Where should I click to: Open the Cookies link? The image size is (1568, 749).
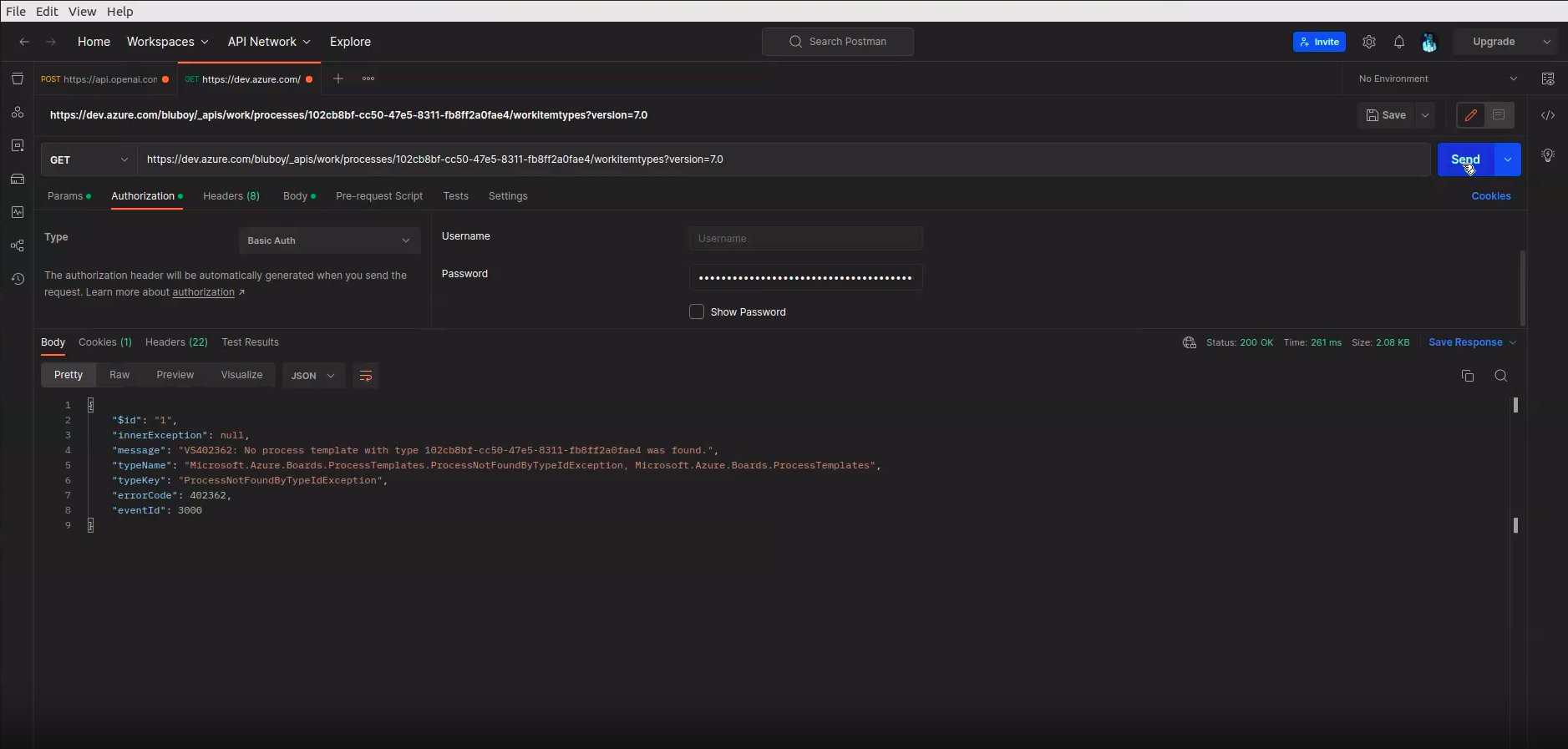coord(1491,196)
